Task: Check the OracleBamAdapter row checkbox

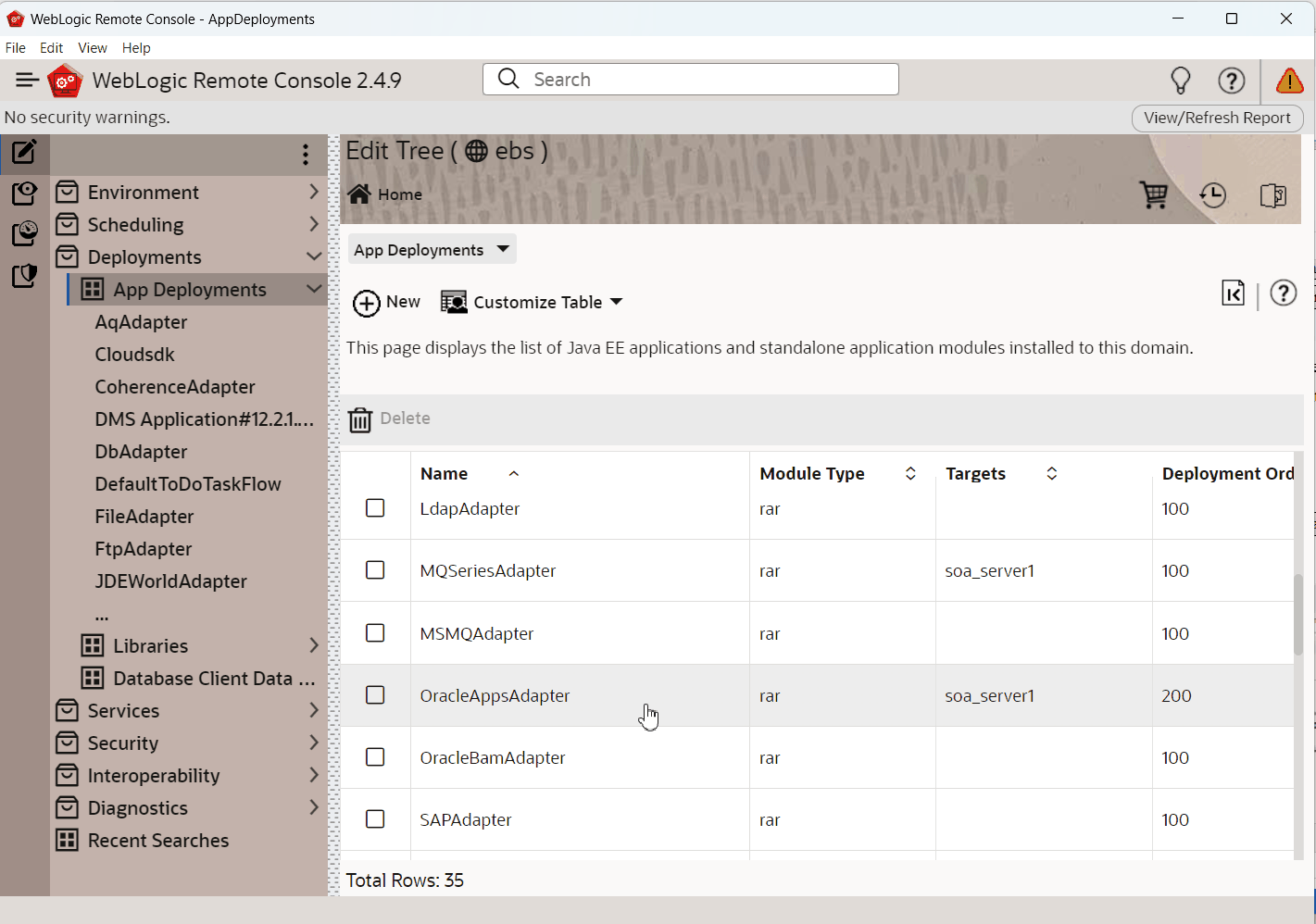Action: [x=375, y=757]
